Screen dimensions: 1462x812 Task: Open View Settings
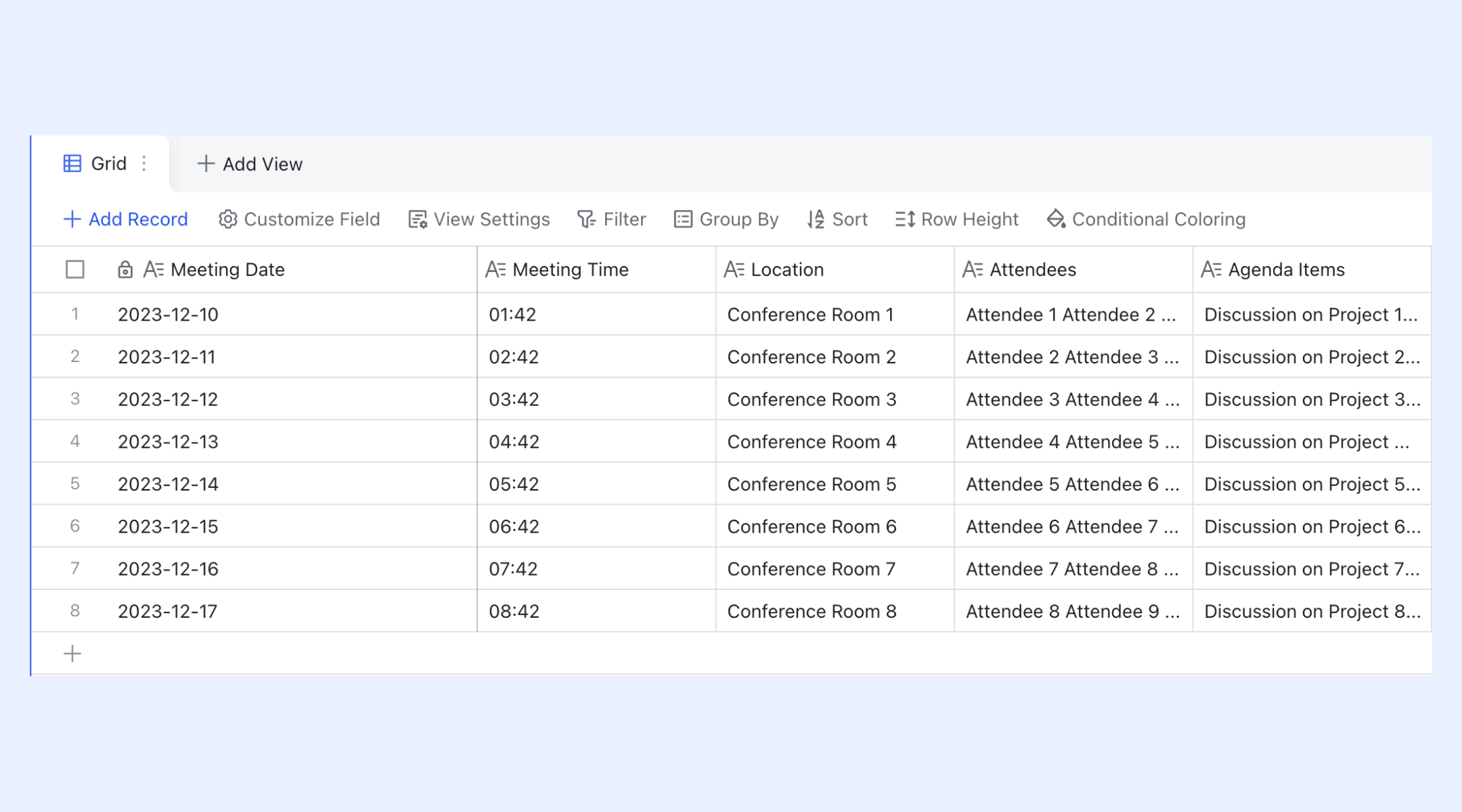coord(479,219)
